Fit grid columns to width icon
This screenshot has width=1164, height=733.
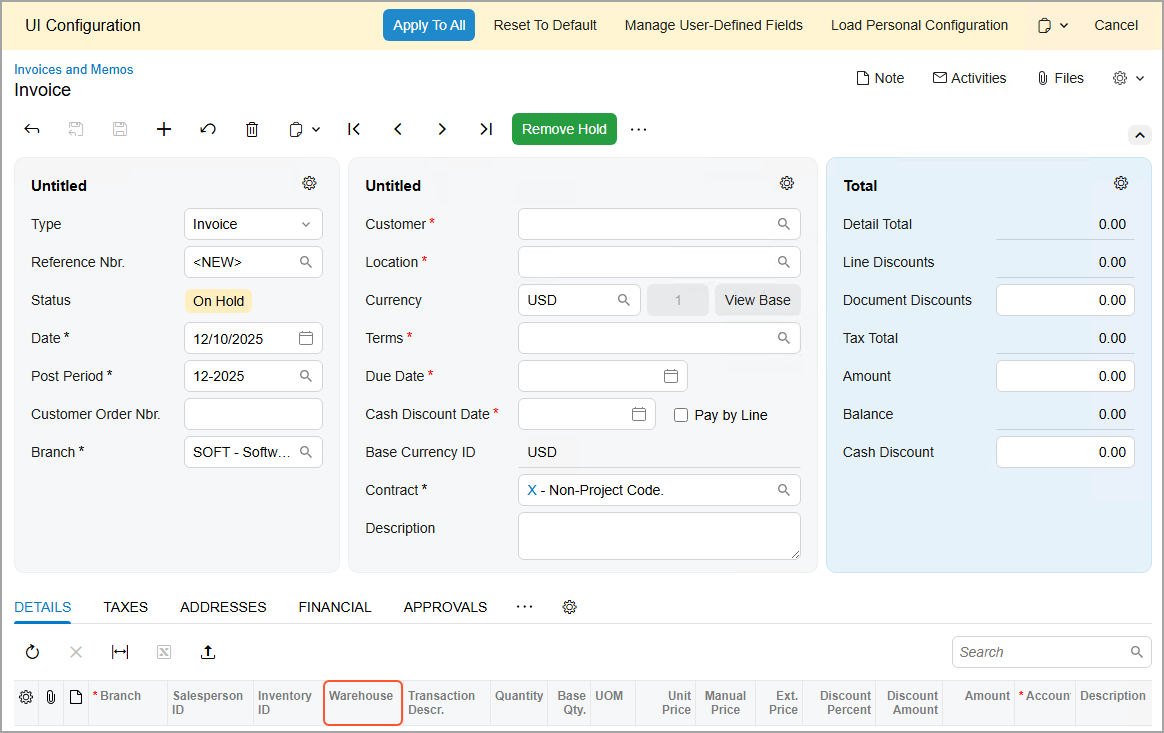pyautogui.click(x=120, y=652)
